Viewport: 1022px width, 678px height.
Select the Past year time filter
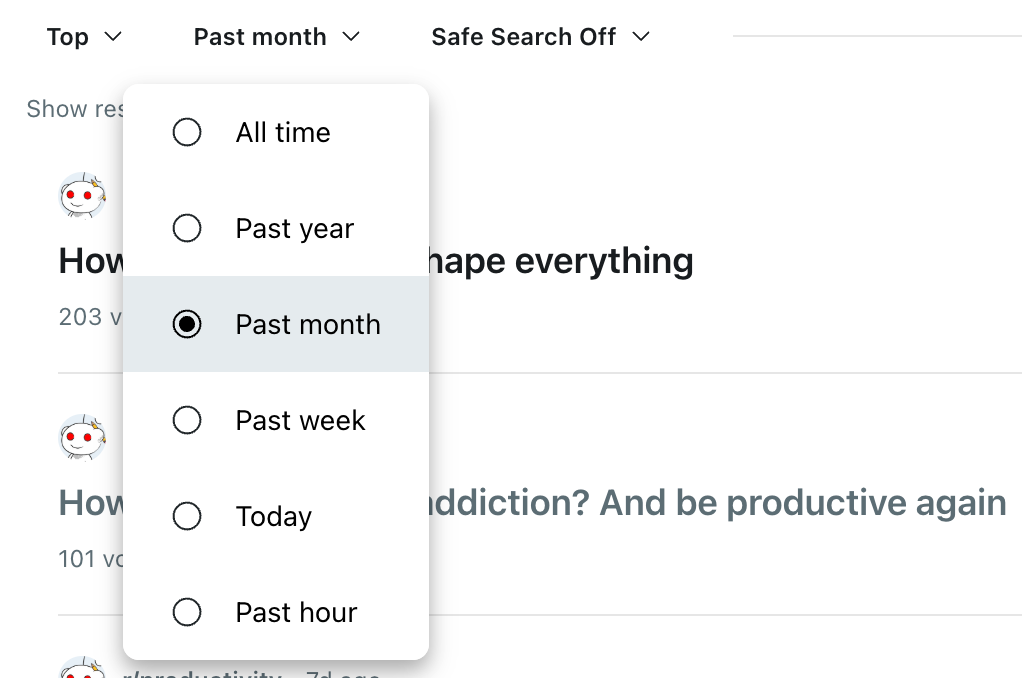[187, 228]
